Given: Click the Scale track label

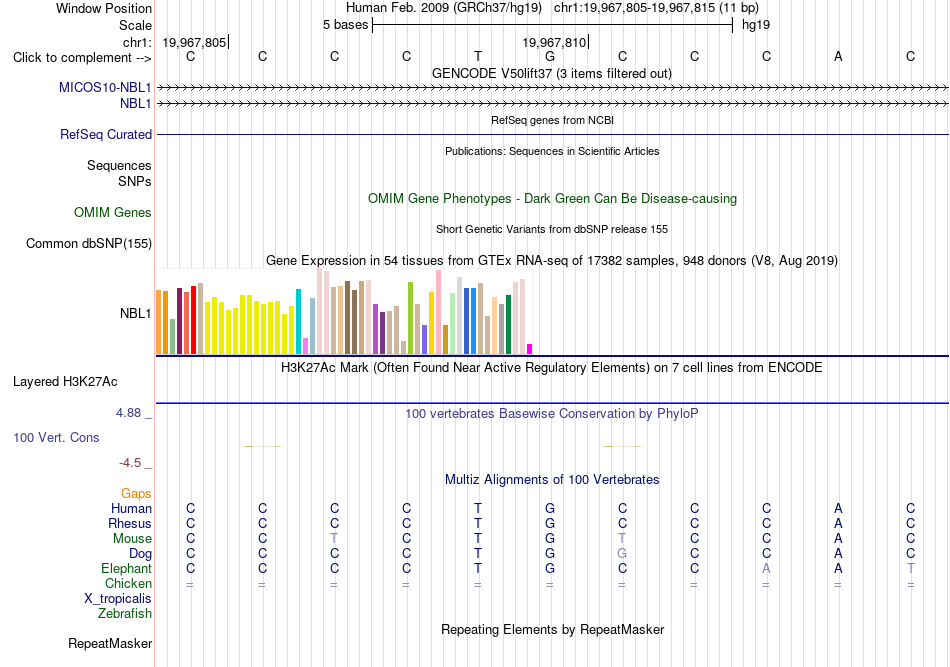Looking at the screenshot, I should pyautogui.click(x=135, y=25).
